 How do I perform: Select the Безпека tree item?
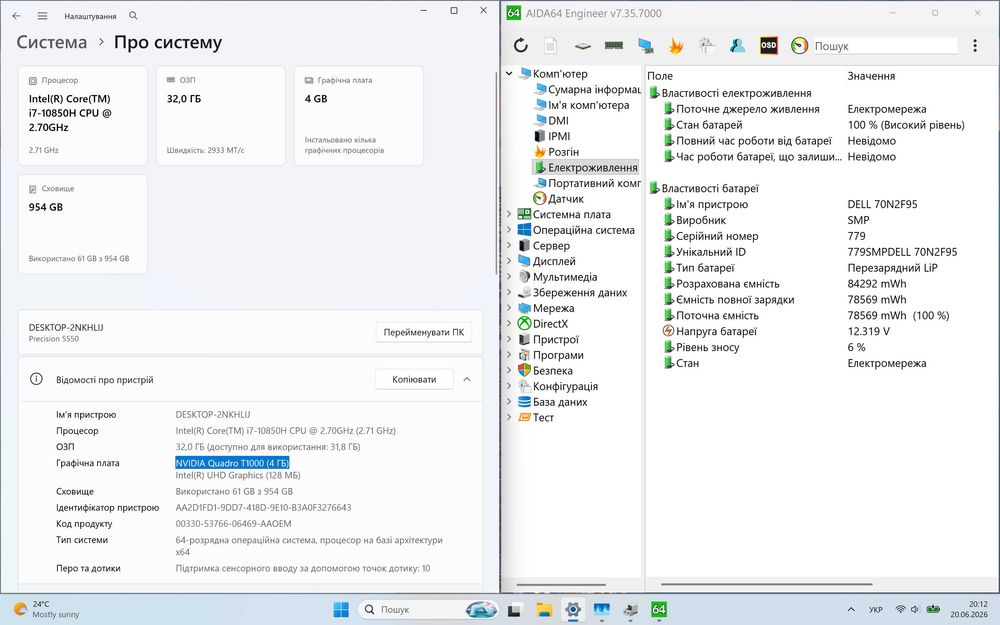click(545, 371)
